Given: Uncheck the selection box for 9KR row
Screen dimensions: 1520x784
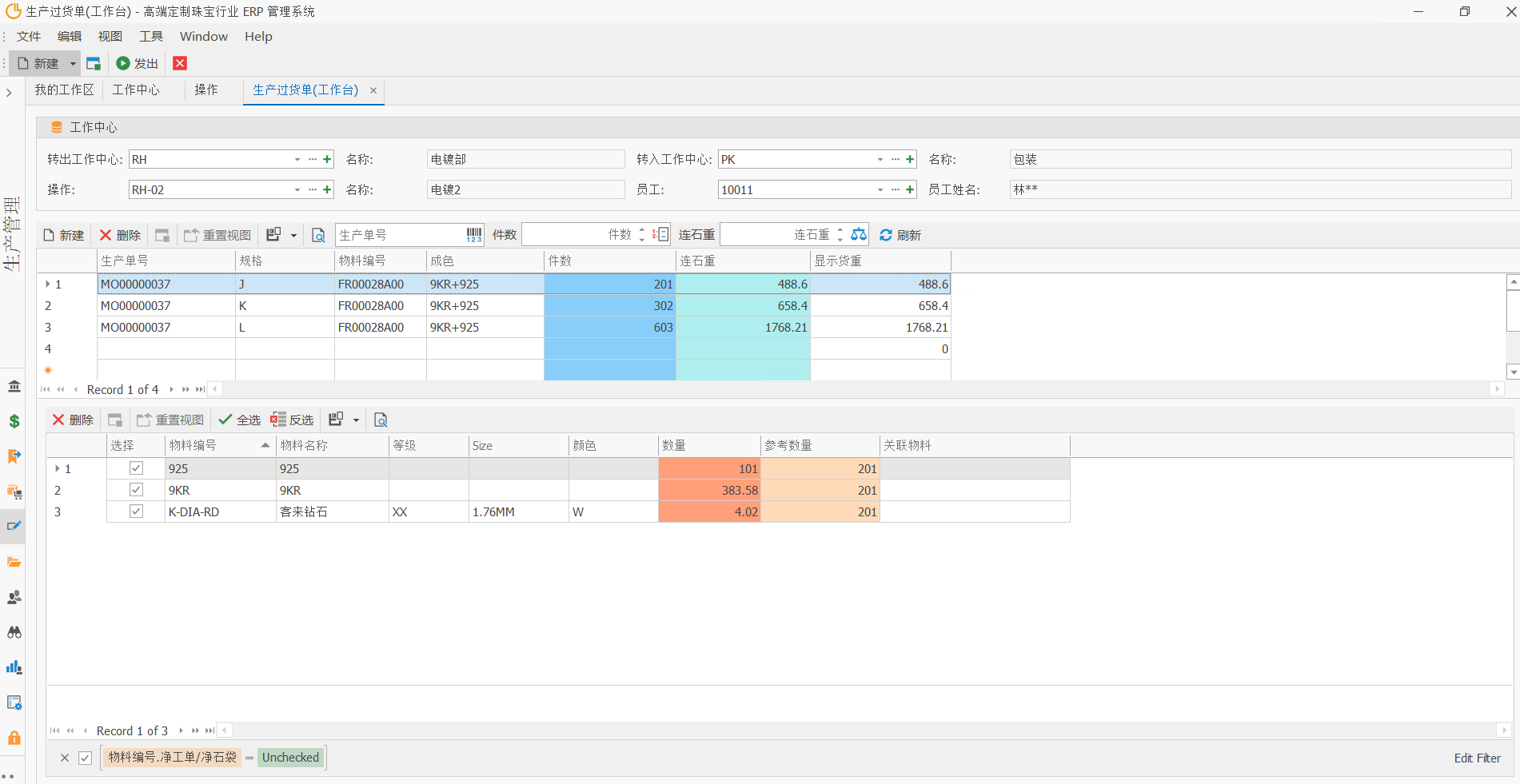Looking at the screenshot, I should pos(137,490).
